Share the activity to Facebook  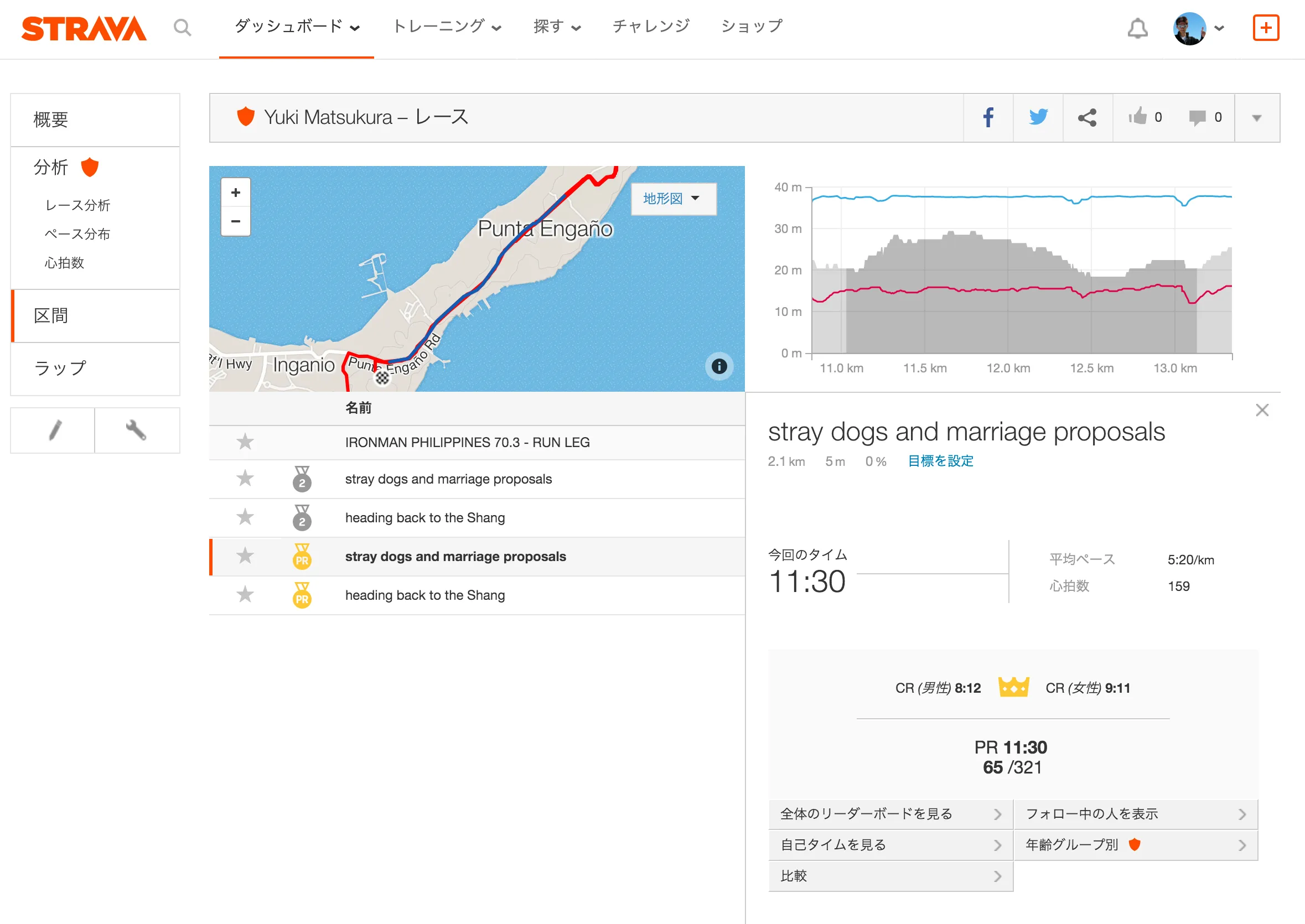[x=988, y=118]
